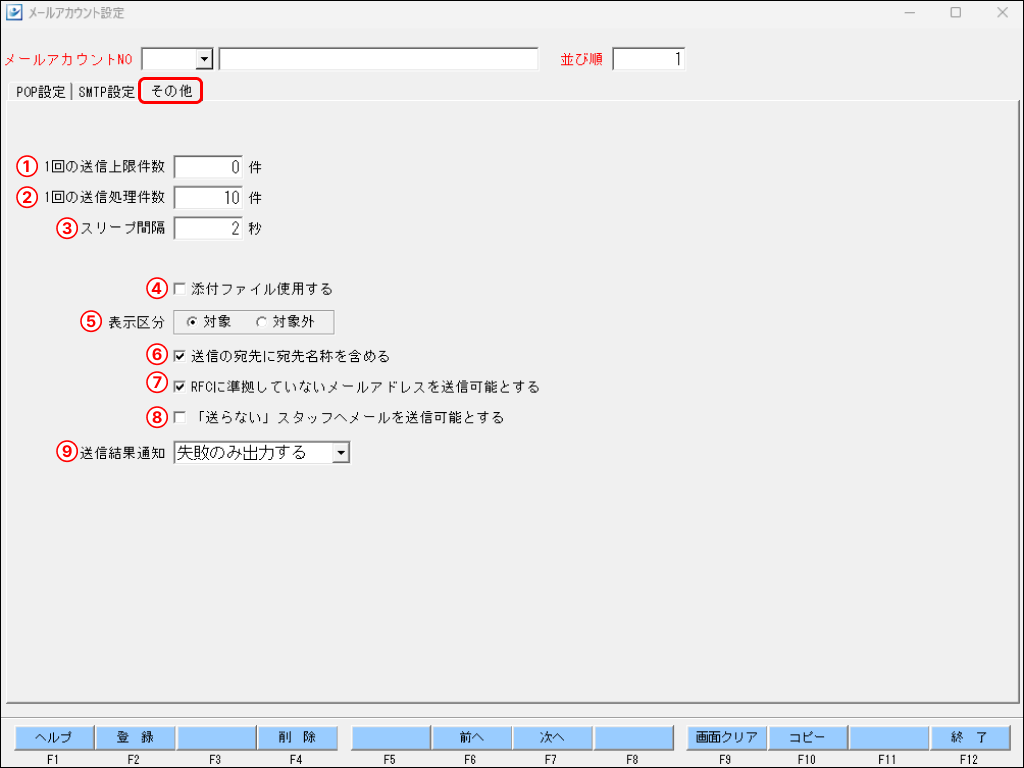
Task: Click the account name field beside メールアカウントNO
Action: click(x=379, y=59)
